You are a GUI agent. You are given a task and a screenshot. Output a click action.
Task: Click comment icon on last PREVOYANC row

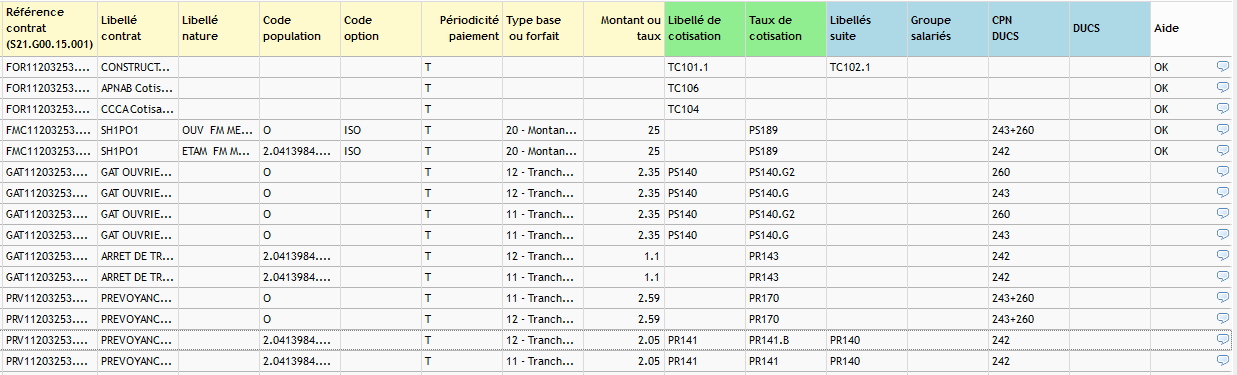pos(1222,360)
